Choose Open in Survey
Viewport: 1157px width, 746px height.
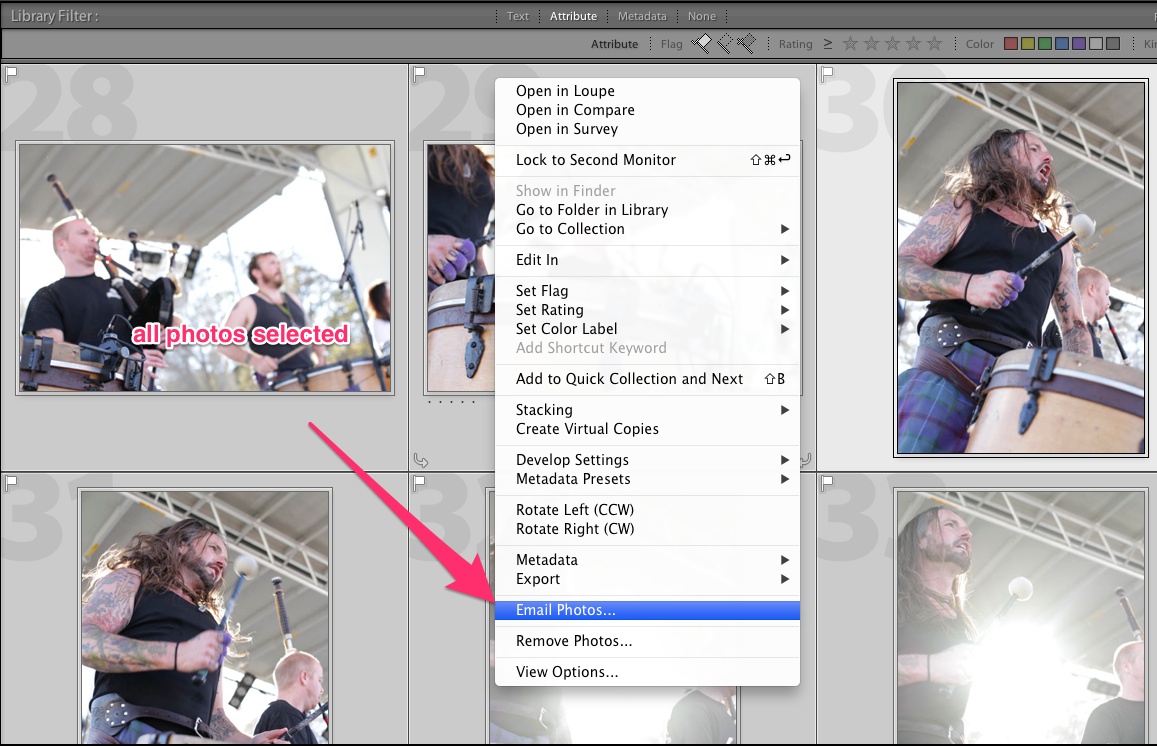click(x=647, y=129)
